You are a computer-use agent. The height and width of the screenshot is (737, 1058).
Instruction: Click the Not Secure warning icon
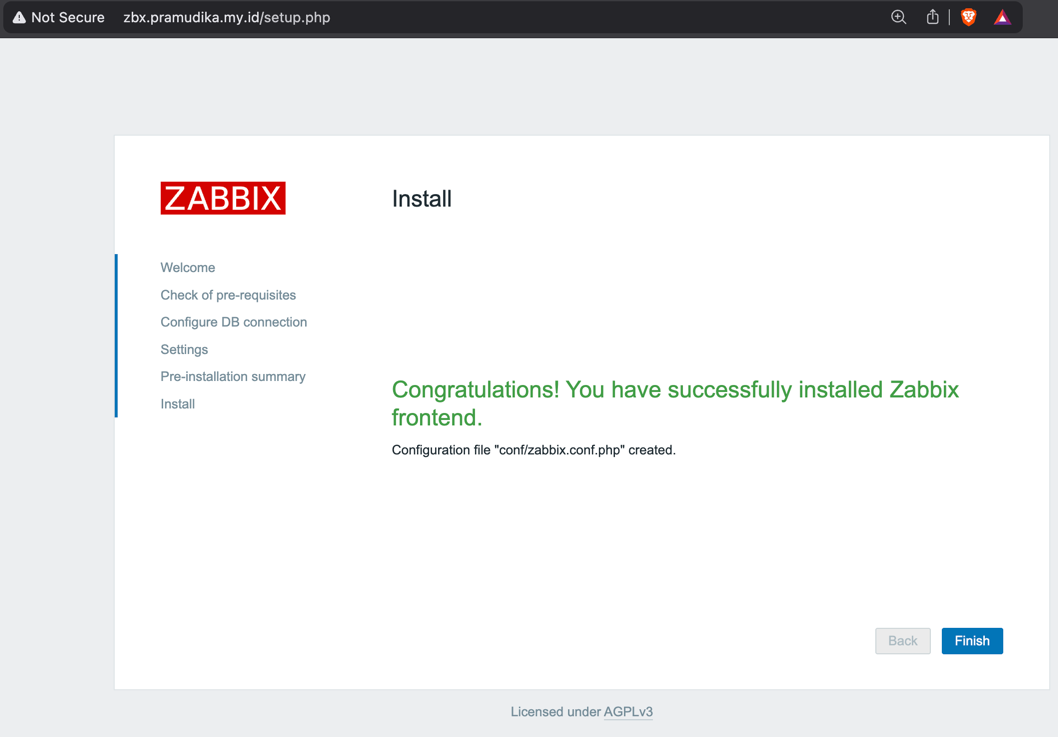[19, 18]
